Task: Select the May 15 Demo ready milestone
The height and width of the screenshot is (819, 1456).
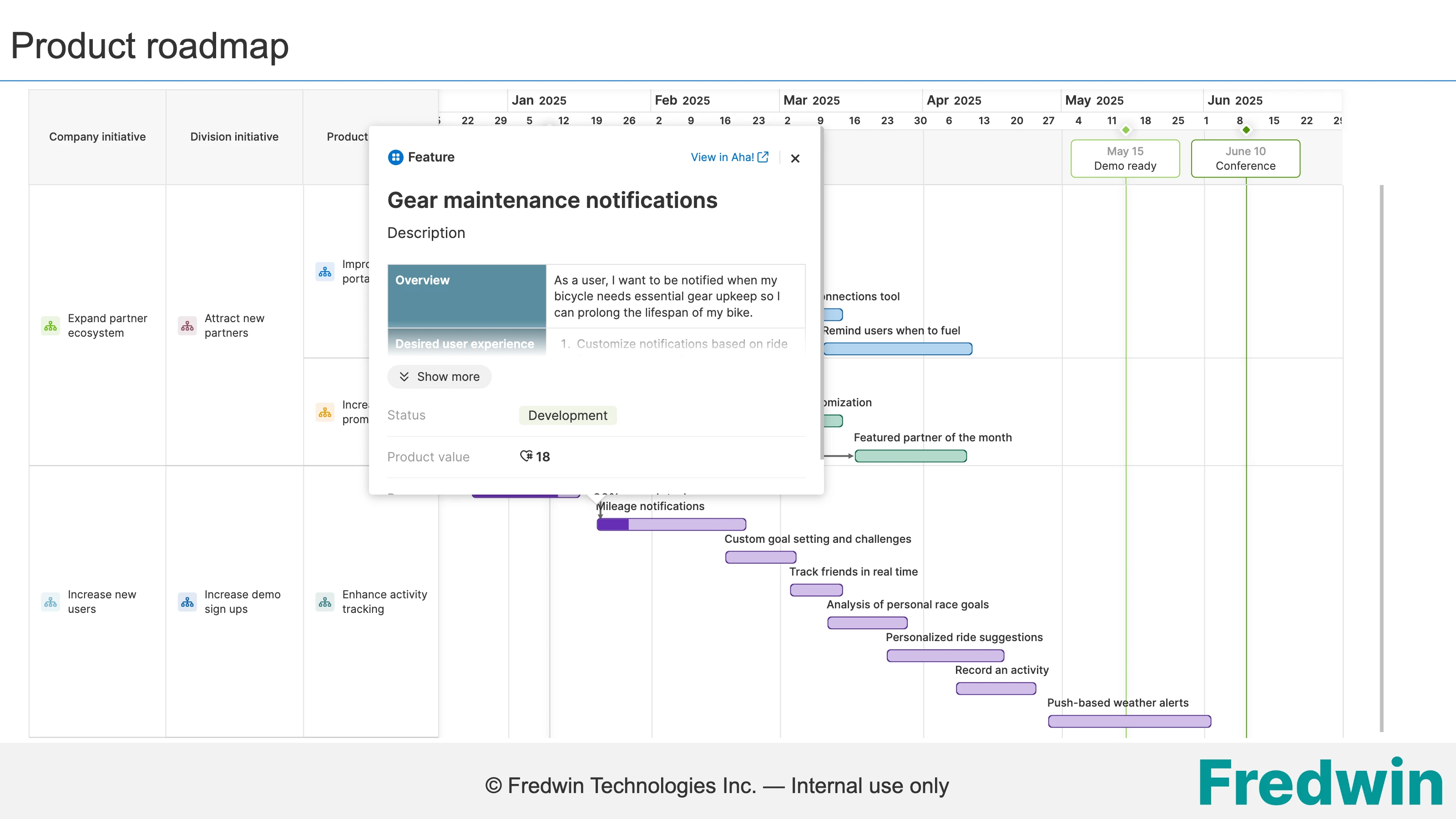Action: [1125, 158]
